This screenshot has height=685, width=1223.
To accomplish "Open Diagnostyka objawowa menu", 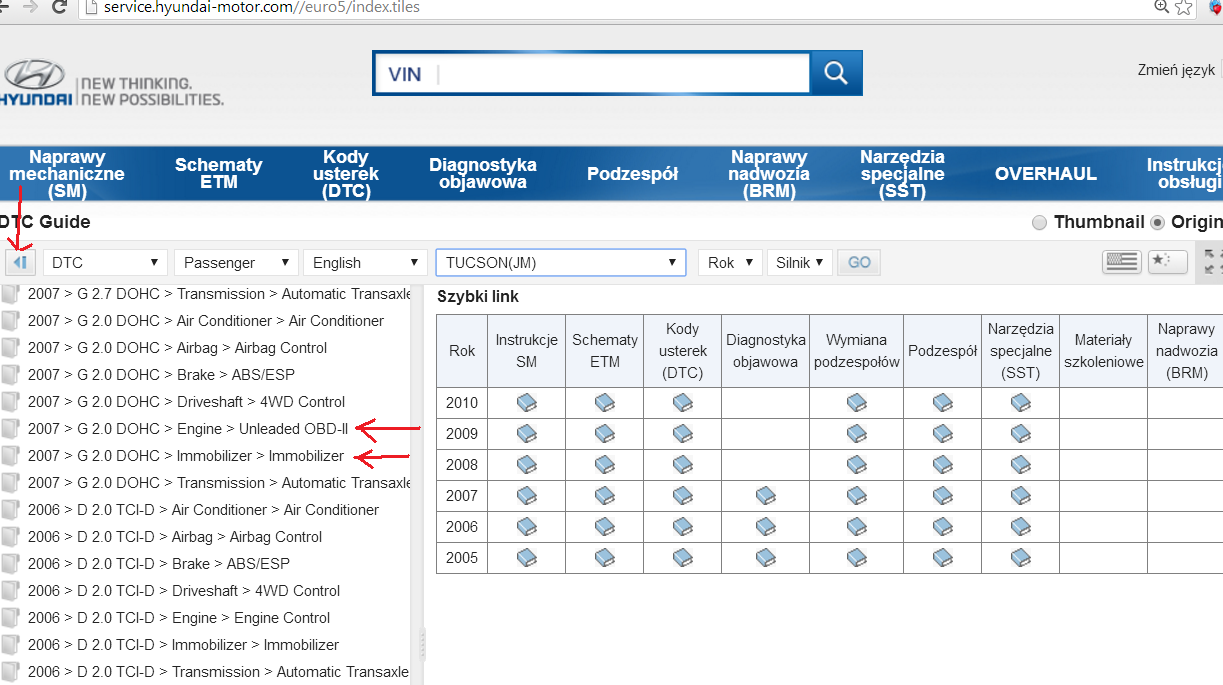I will pyautogui.click(x=483, y=173).
